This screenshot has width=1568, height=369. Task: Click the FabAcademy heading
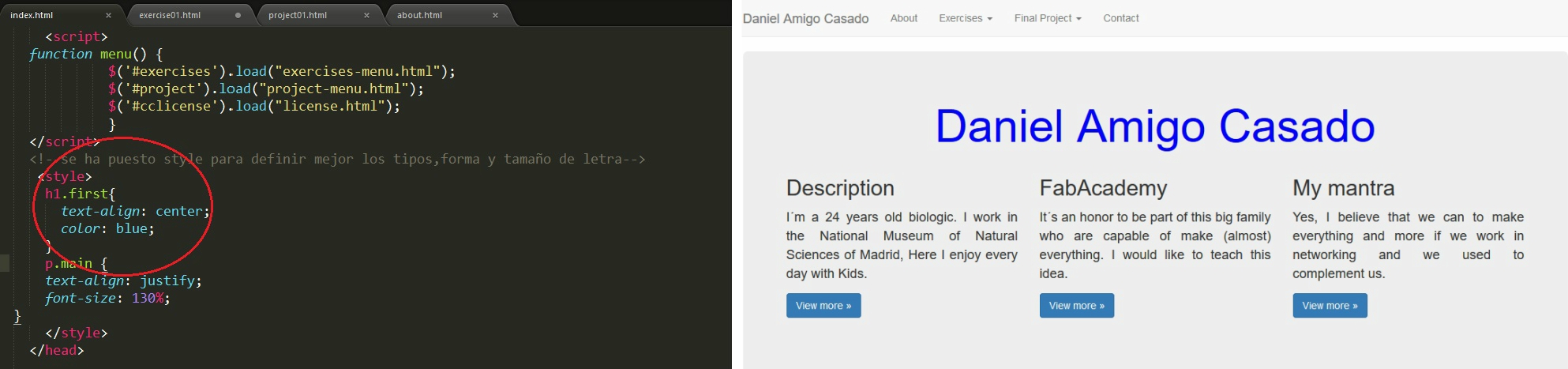[x=1103, y=188]
